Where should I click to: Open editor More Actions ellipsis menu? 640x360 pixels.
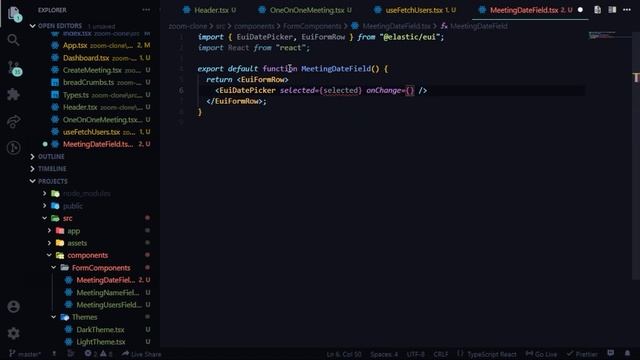[627, 10]
